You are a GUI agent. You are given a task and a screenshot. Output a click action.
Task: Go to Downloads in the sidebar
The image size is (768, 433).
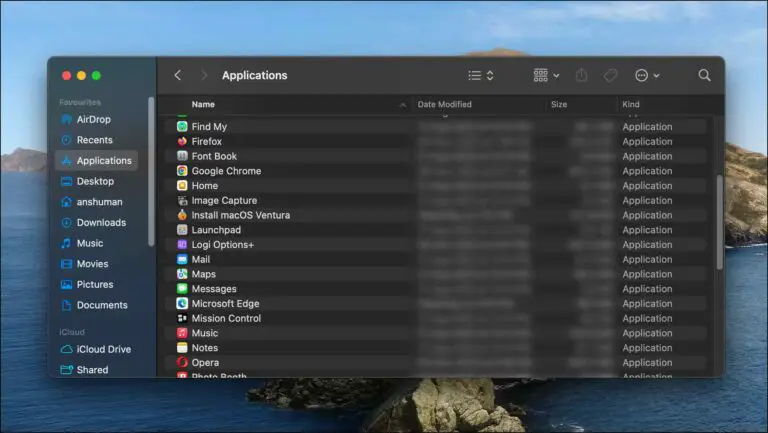pyautogui.click(x=100, y=223)
